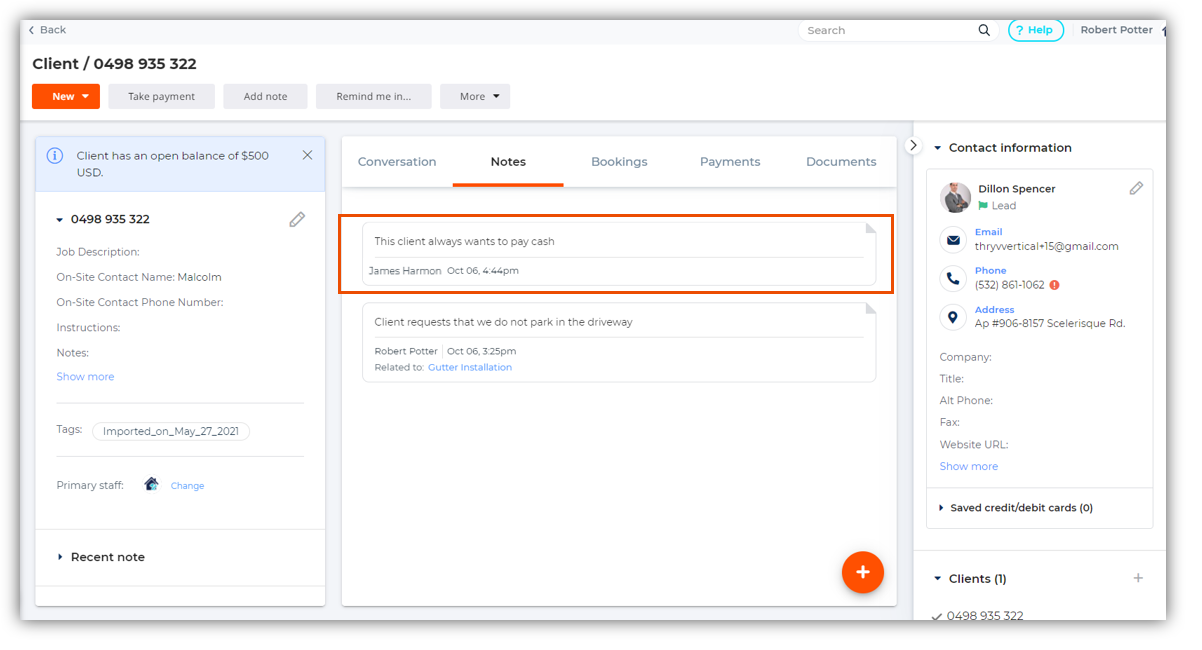
Task: Click the folded corner of cash note
Action: pyautogui.click(x=870, y=228)
